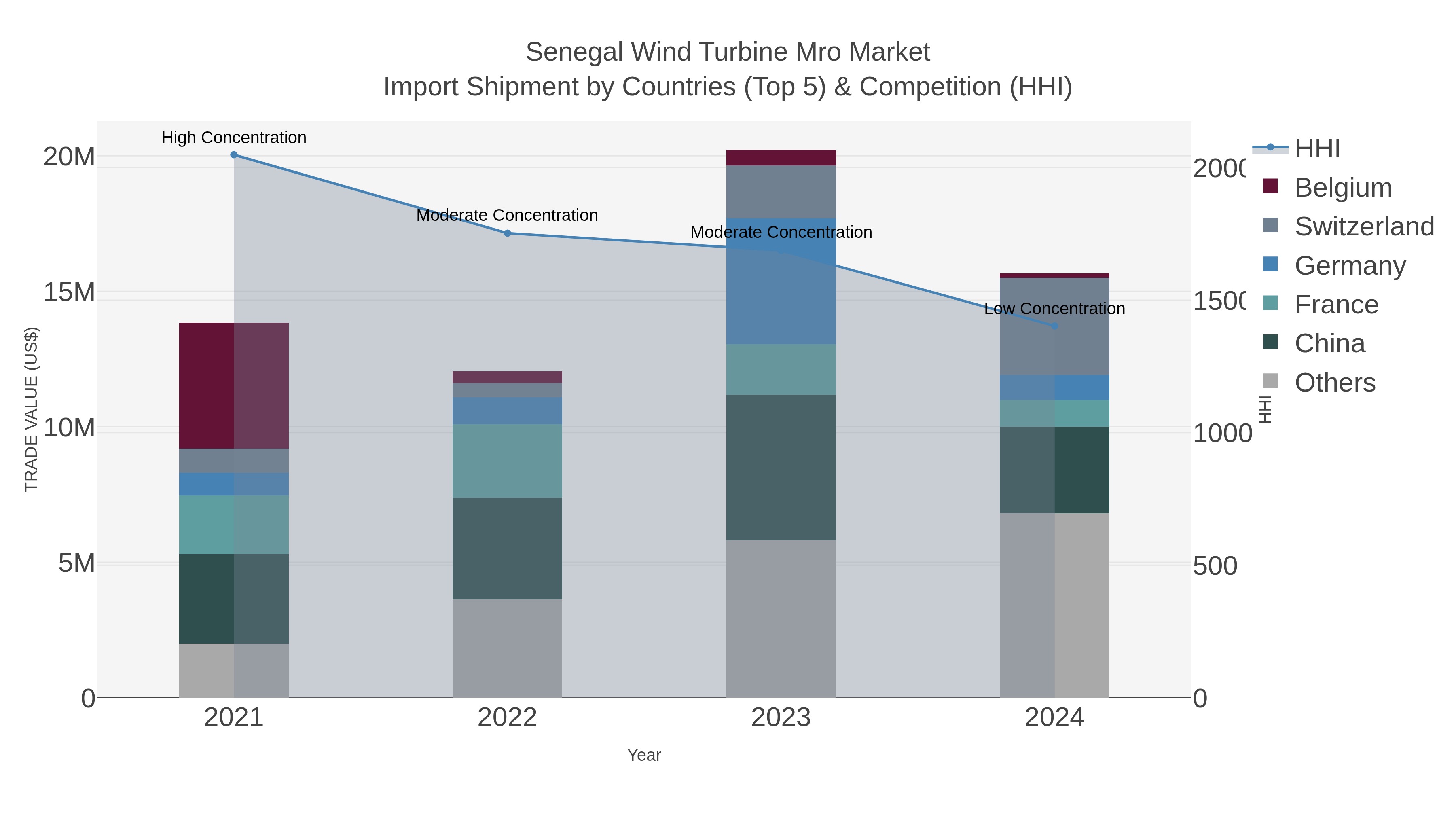The image size is (1456, 819).
Task: Click the 2024 Others bar segment
Action: pyautogui.click(x=1055, y=605)
